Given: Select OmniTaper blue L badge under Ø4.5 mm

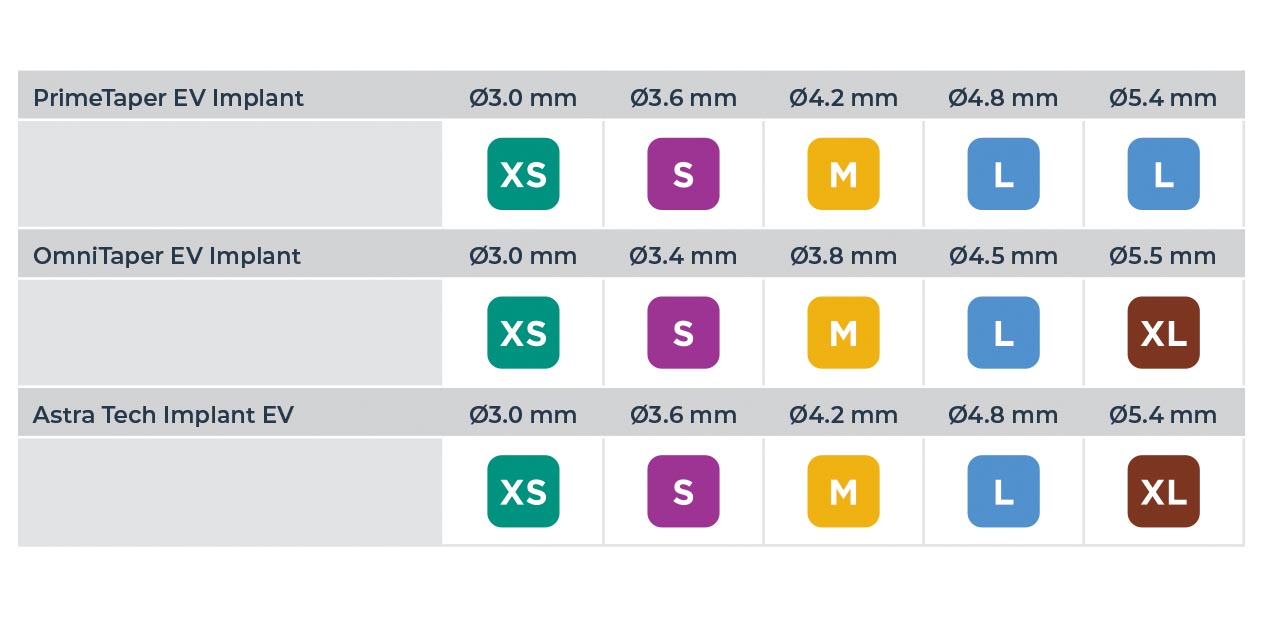Looking at the screenshot, I should point(1003,333).
